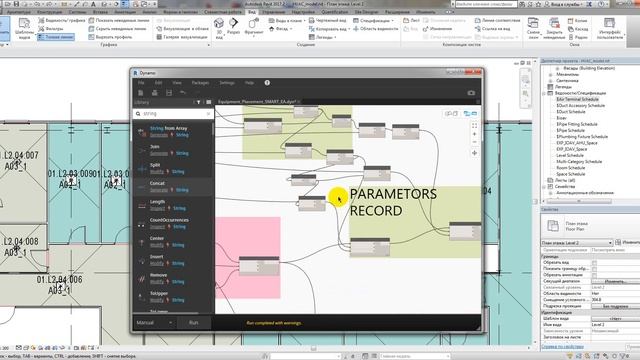
Task: Toggle Thin Lines in Graphics panel
Action: pos(56,37)
